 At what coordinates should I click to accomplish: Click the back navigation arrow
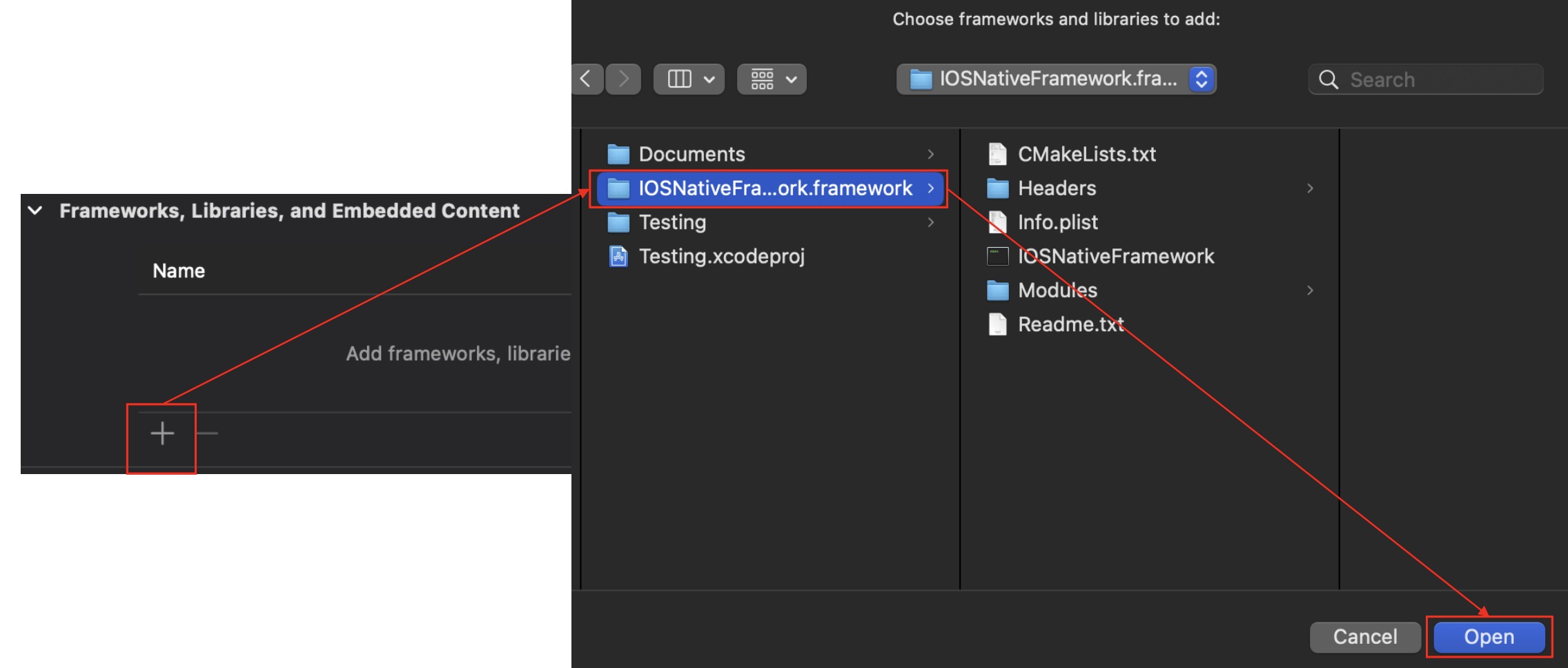(586, 79)
